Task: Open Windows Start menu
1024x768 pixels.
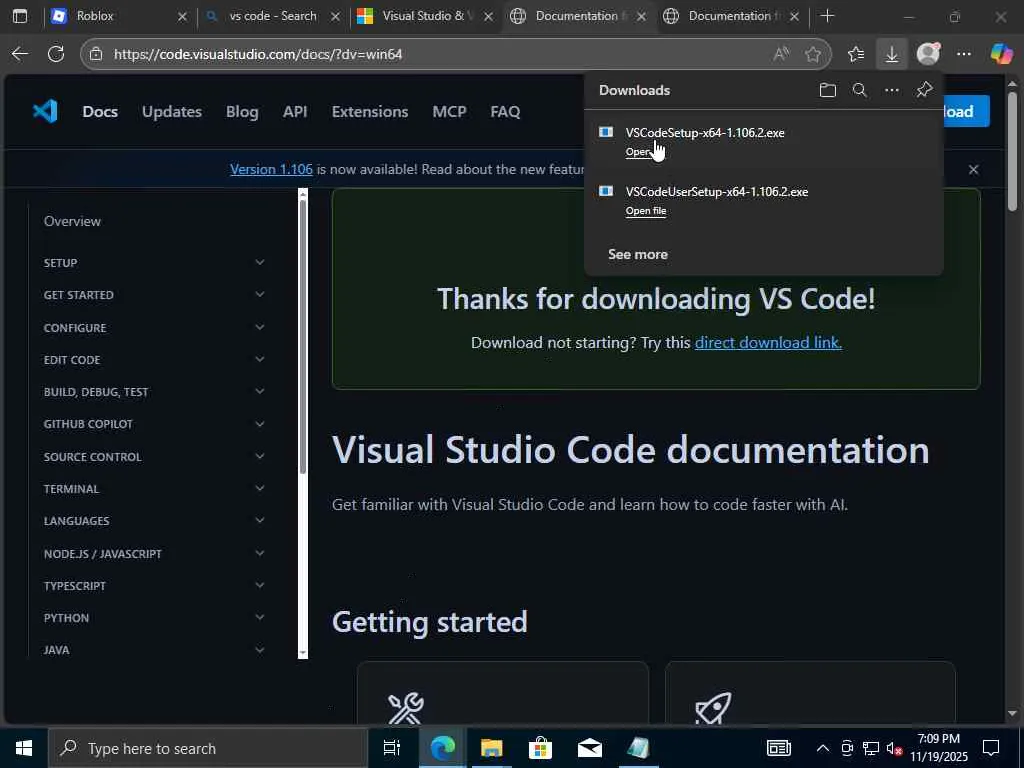Action: coord(24,748)
